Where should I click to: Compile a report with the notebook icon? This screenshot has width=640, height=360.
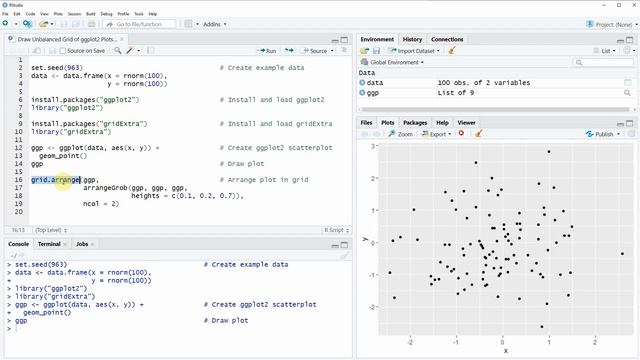click(x=151, y=51)
